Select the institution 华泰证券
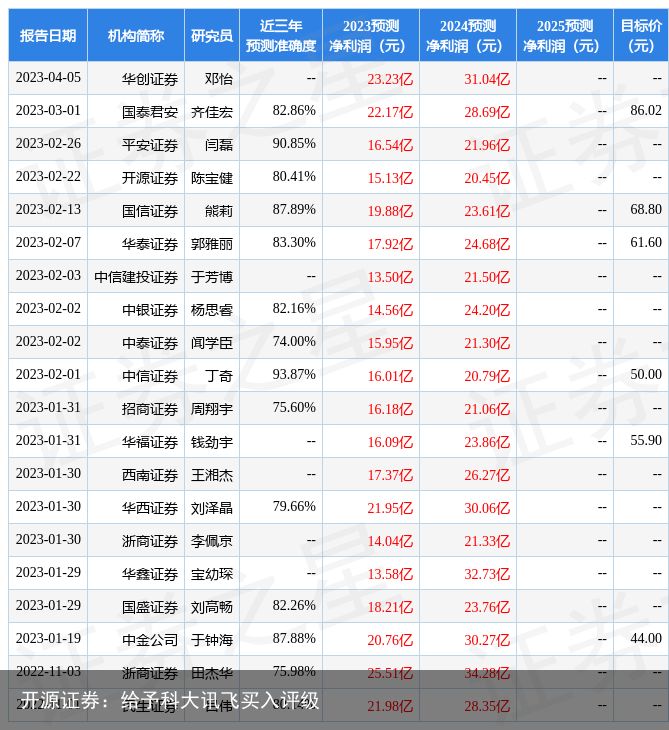669x730 pixels. coord(150,244)
